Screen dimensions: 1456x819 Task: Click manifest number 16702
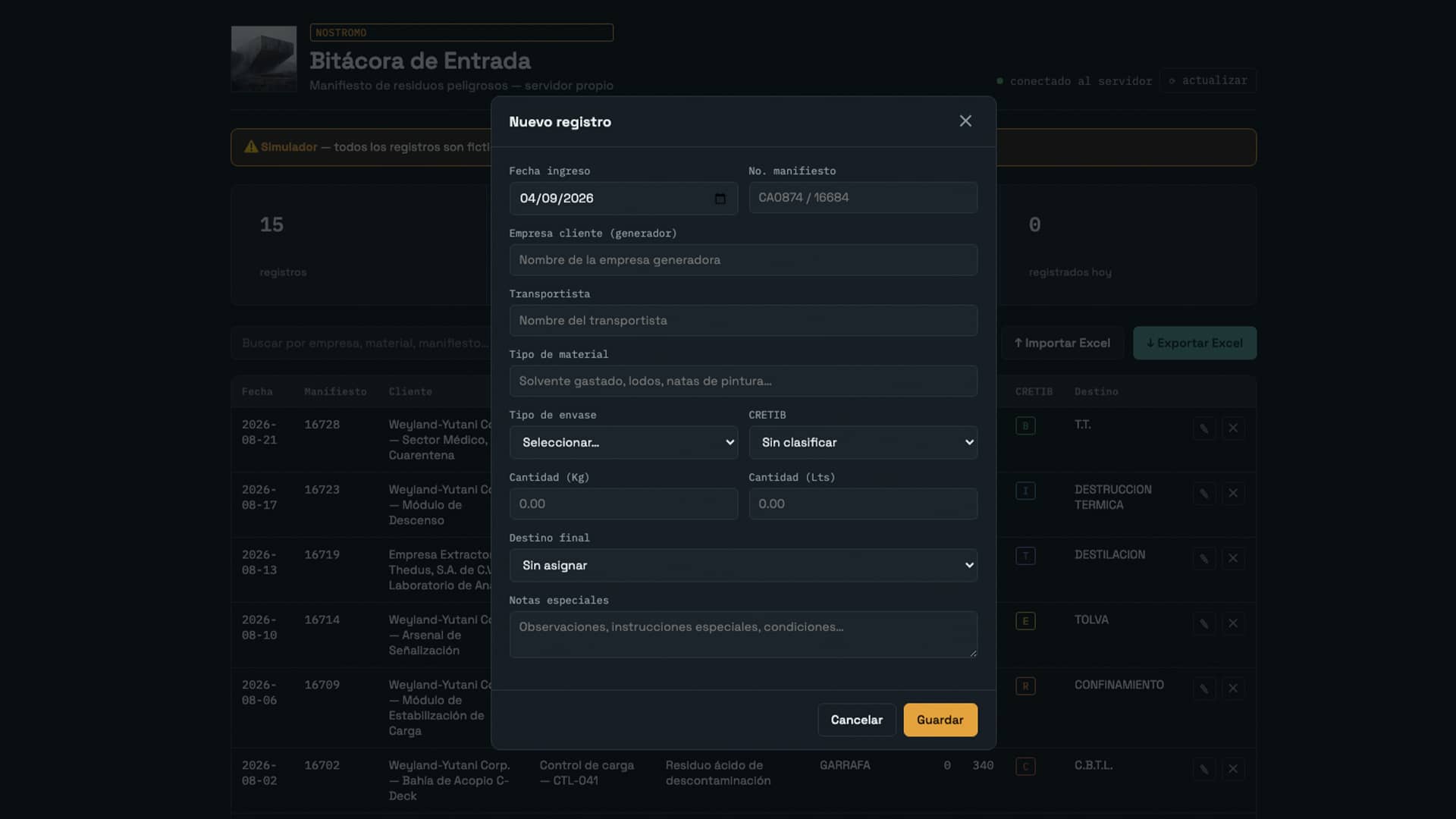click(x=322, y=766)
